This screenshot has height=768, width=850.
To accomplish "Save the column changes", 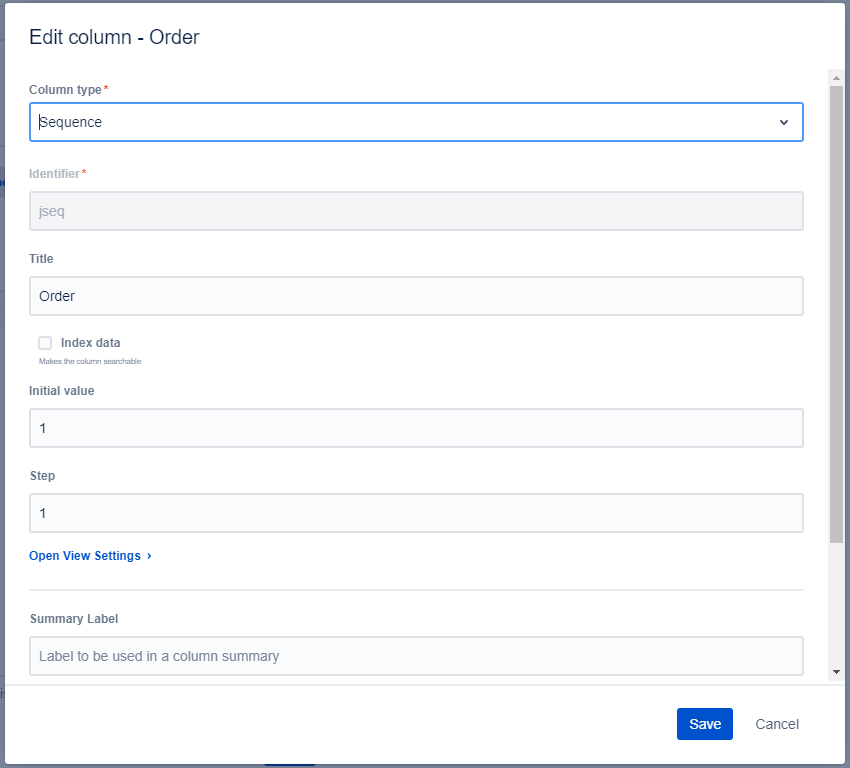I will (704, 724).
